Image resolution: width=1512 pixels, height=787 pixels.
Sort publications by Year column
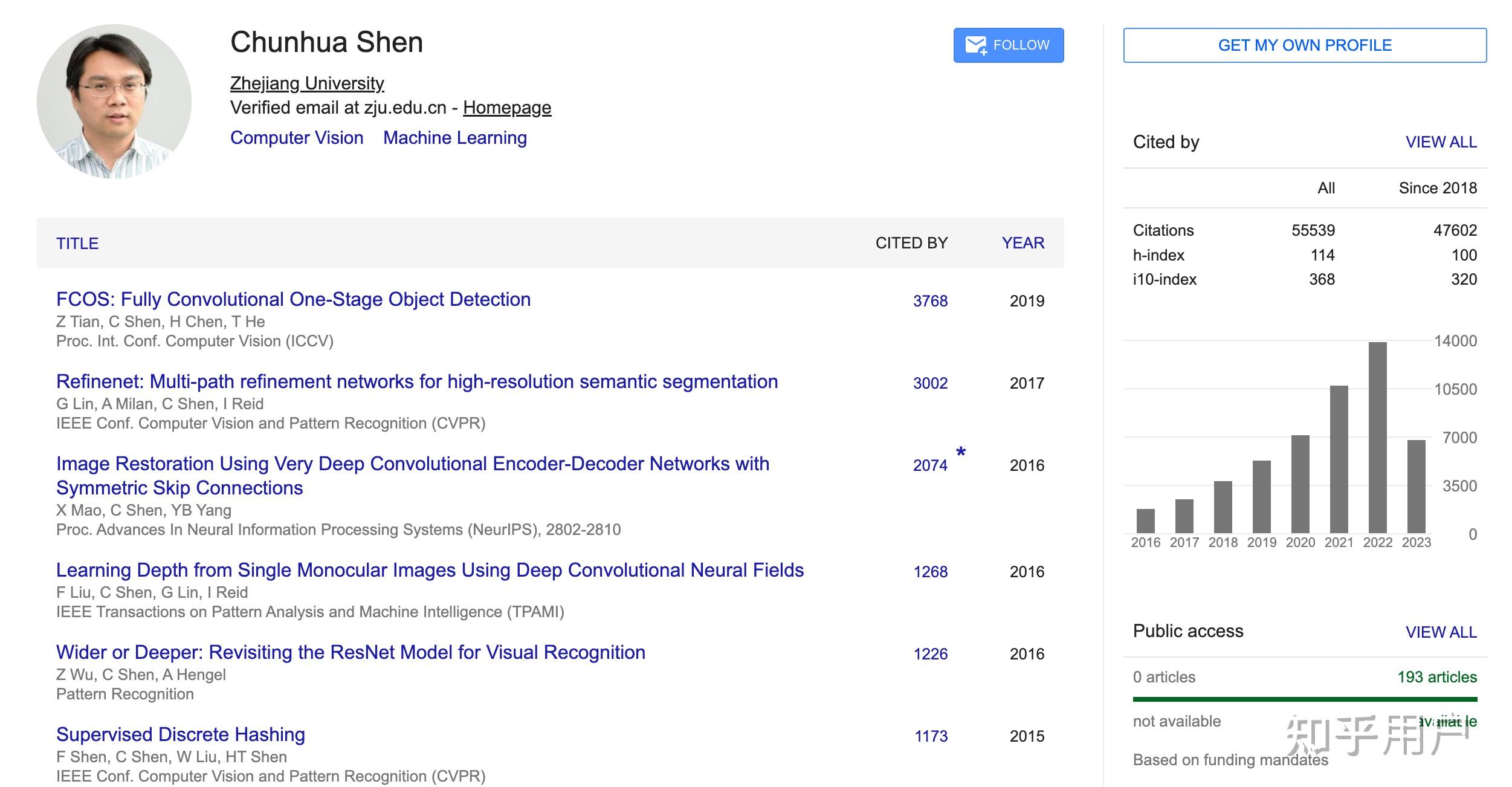1023,243
